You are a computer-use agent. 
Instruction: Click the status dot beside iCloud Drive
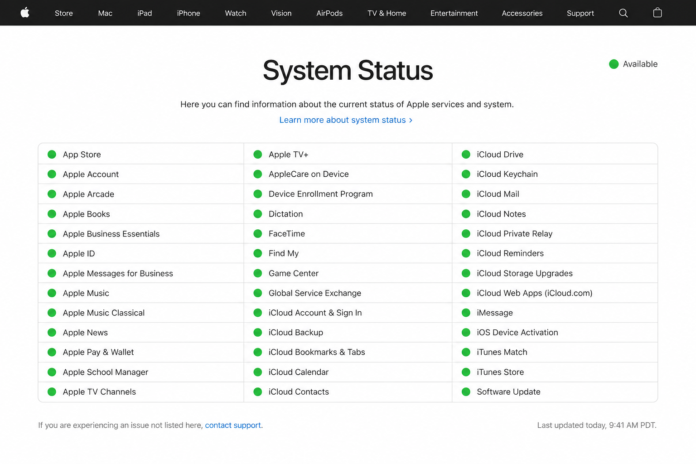(x=466, y=155)
